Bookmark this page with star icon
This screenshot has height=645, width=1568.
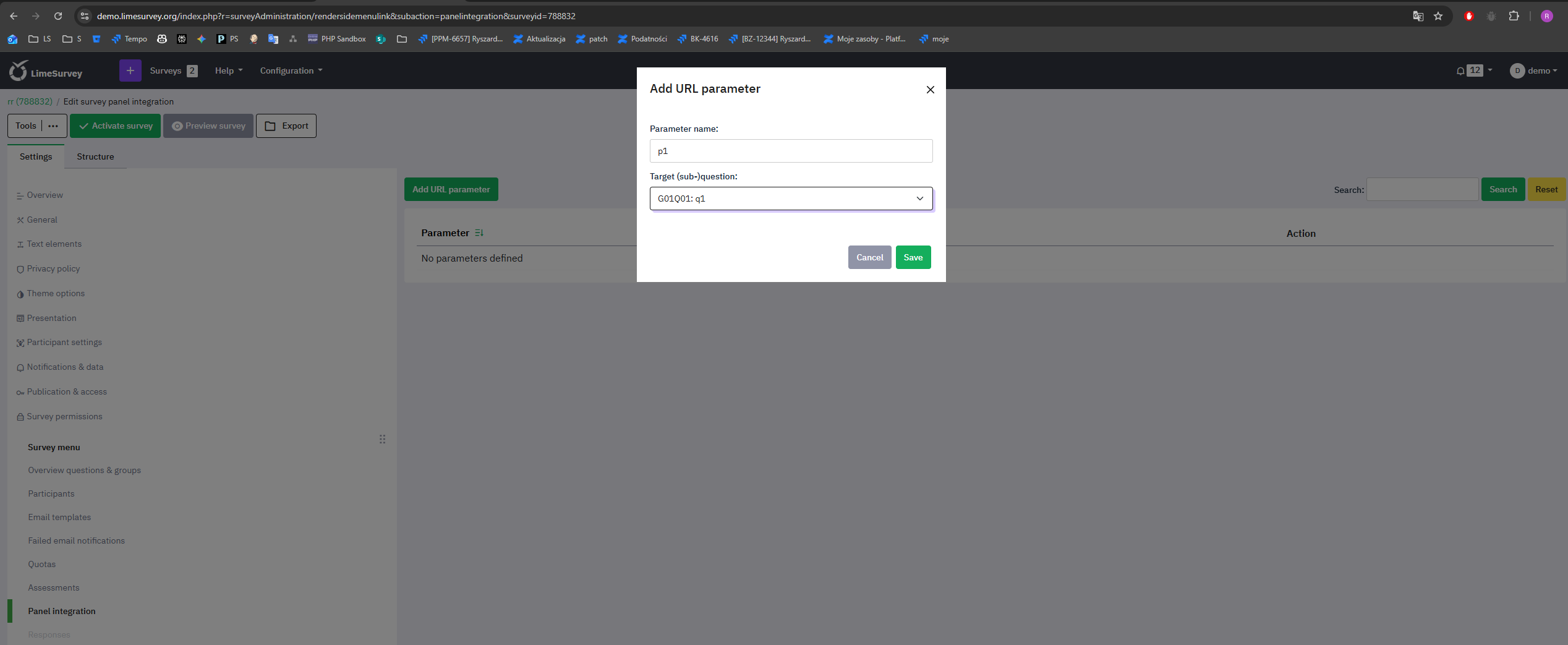click(1438, 16)
